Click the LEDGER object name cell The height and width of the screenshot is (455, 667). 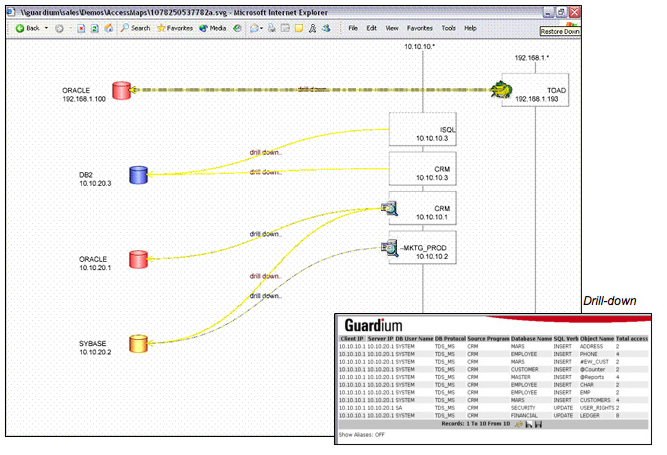point(590,415)
